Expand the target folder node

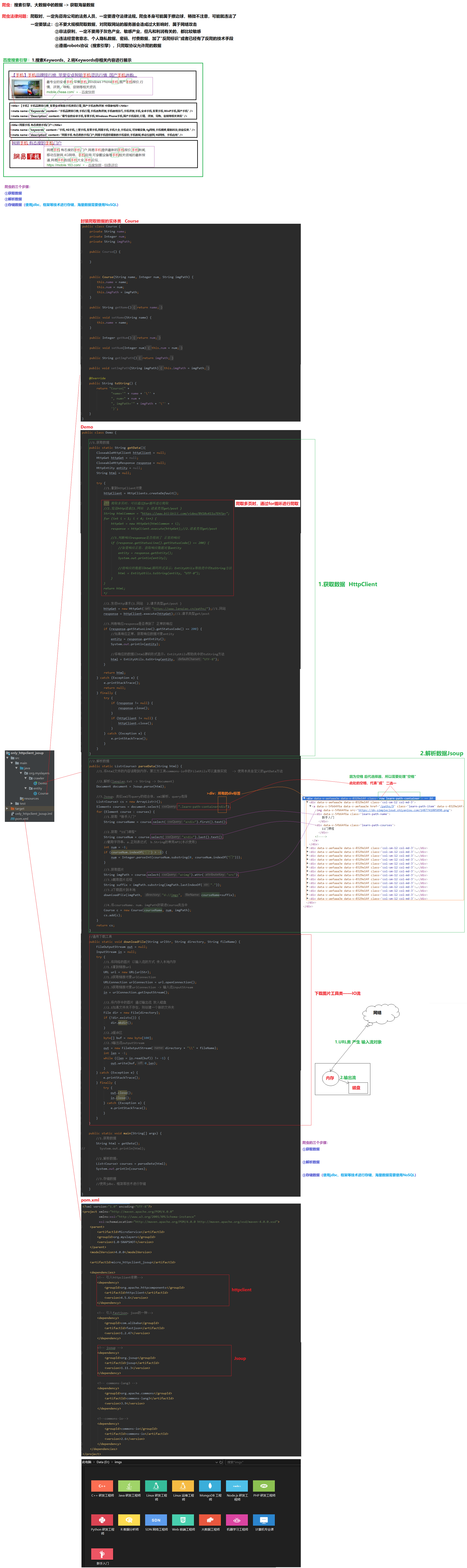tap(7, 808)
